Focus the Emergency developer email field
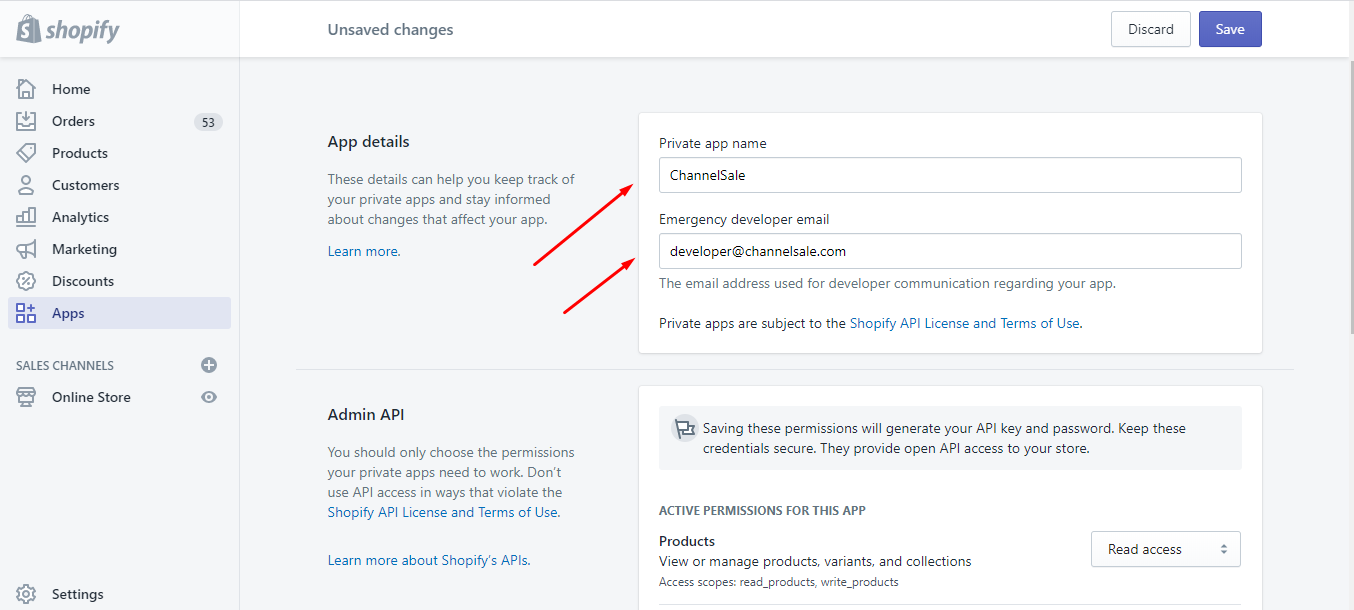 coord(950,251)
